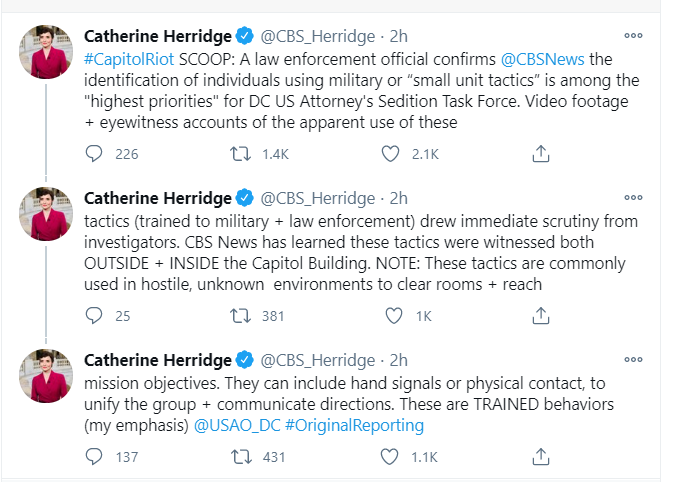Viewport: 682px width, 482px height.
Task: Share the second tweet about tactics
Action: (x=541, y=315)
